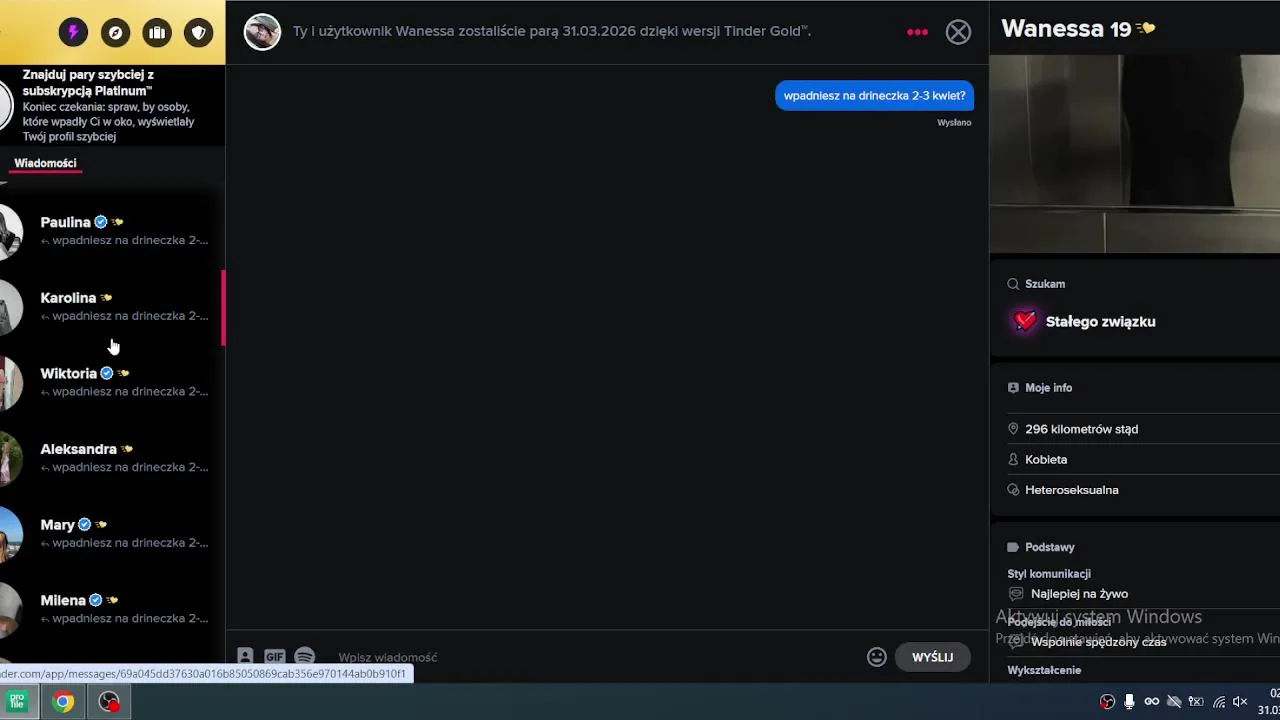1280x720 pixels.
Task: Open the suitcase work mode icon
Action: (x=157, y=33)
